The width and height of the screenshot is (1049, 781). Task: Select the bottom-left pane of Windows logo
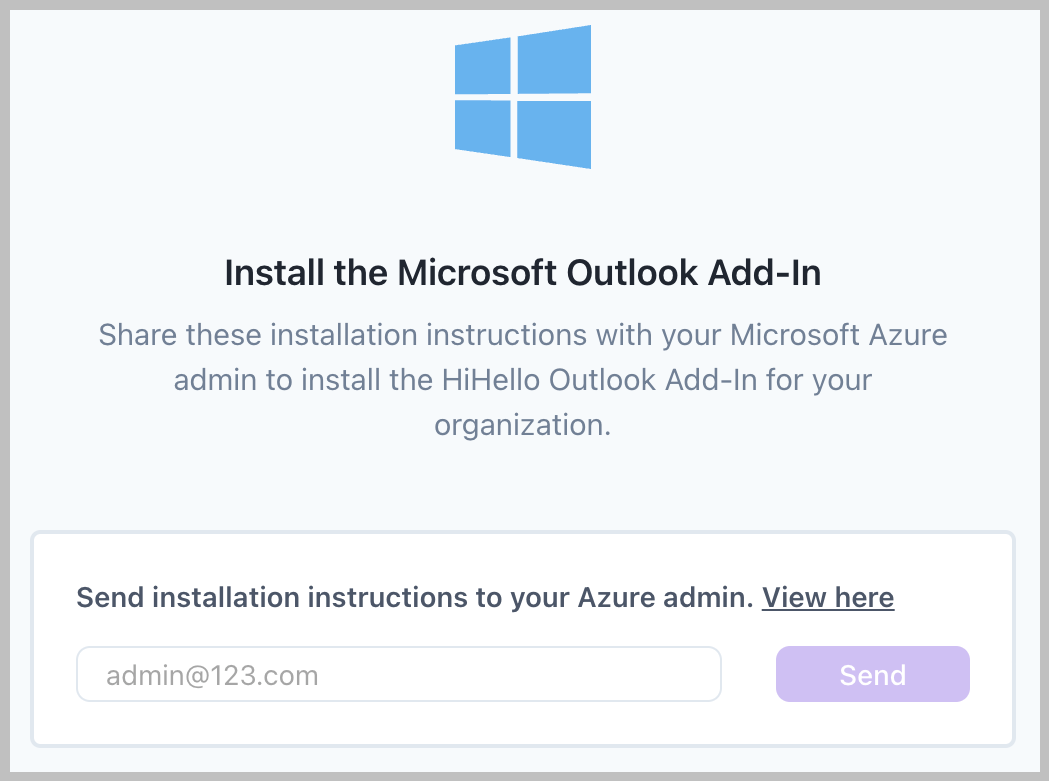pos(482,128)
